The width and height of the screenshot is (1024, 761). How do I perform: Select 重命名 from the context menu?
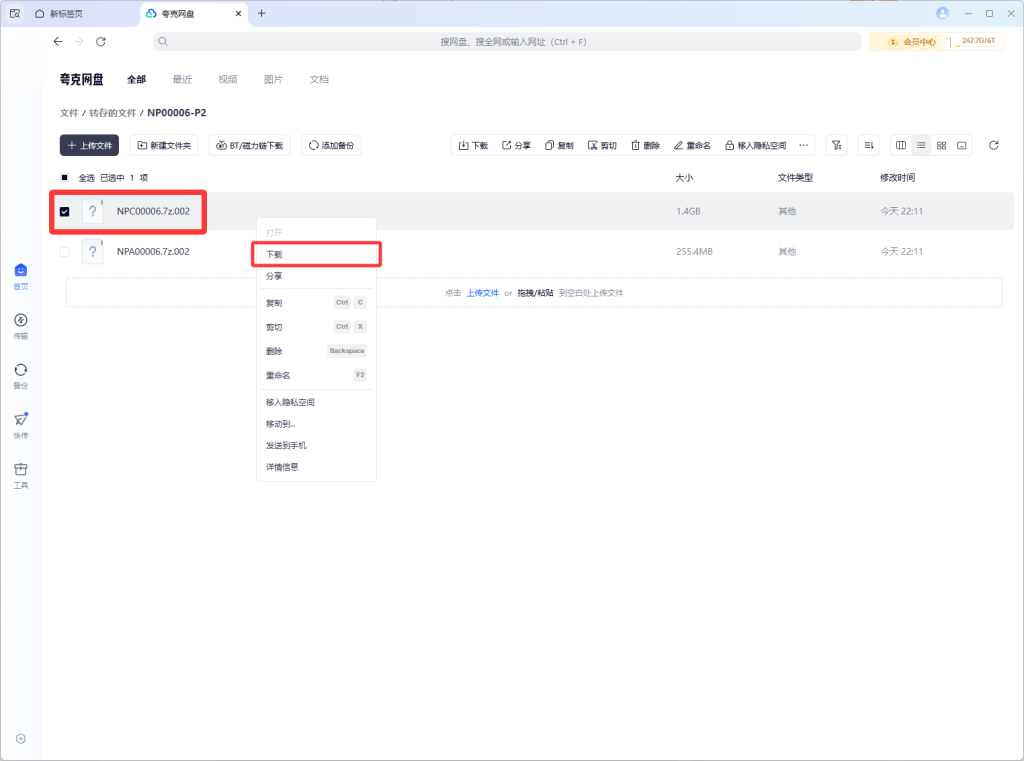click(278, 375)
